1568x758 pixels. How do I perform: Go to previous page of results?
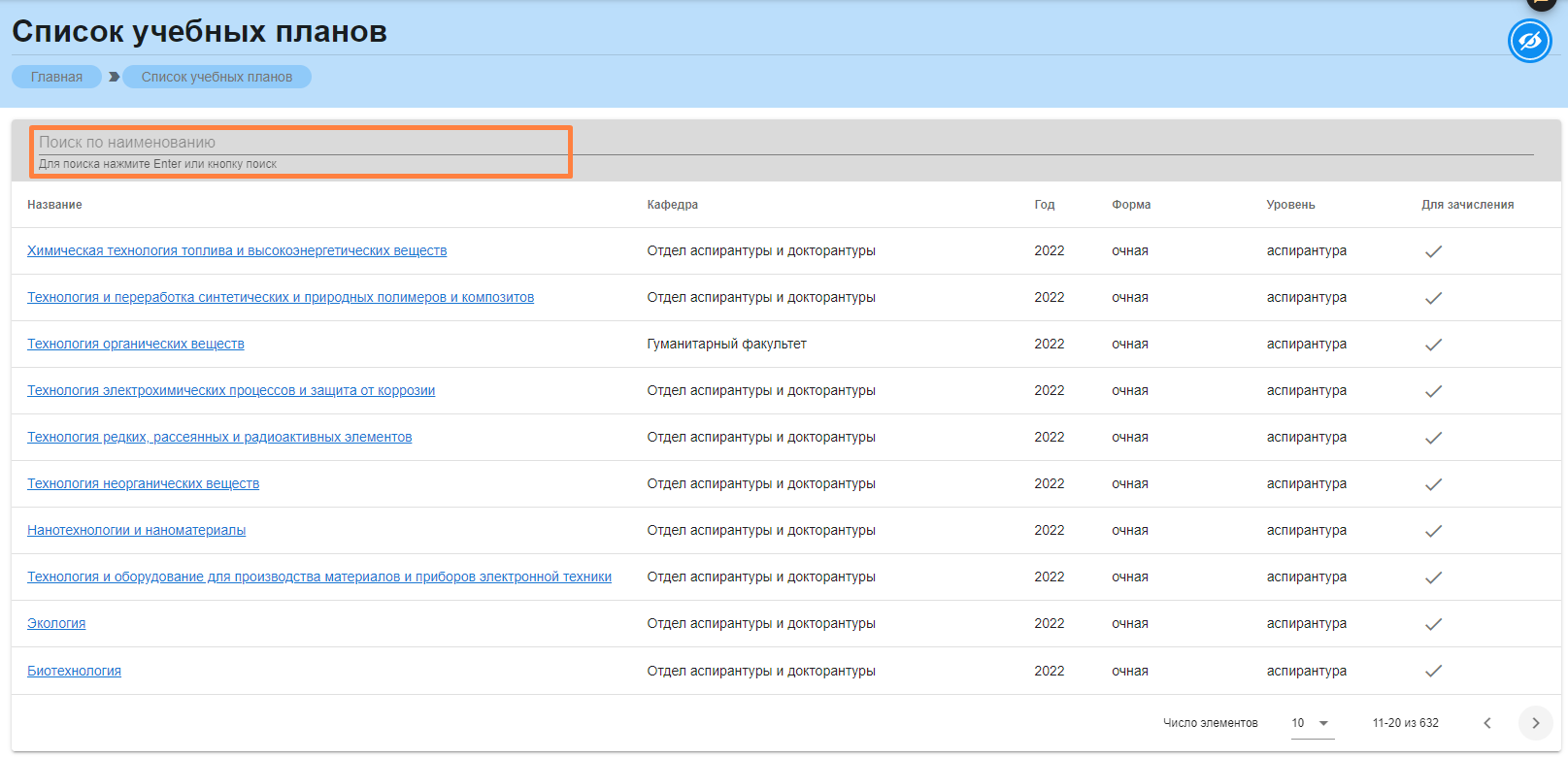click(1486, 723)
